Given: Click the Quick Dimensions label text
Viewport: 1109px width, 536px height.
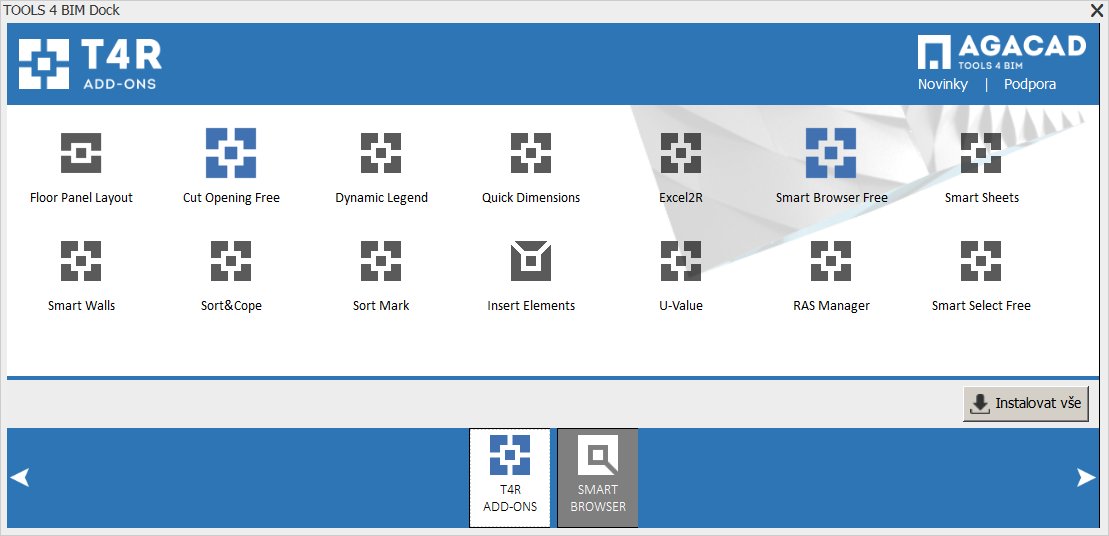Looking at the screenshot, I should [x=531, y=198].
